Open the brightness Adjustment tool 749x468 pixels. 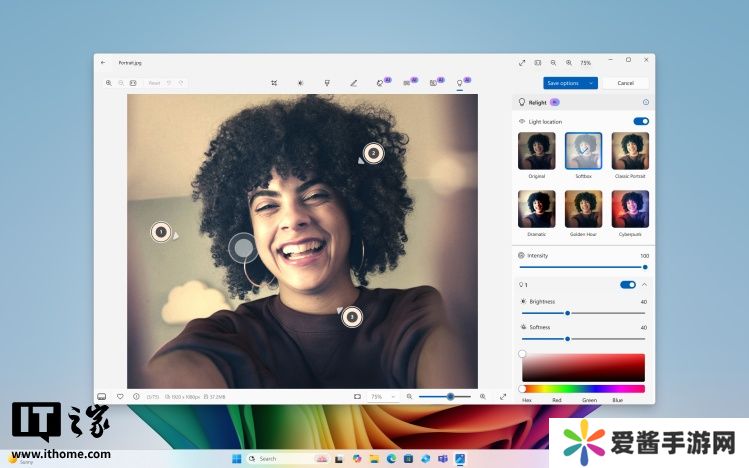tap(300, 83)
